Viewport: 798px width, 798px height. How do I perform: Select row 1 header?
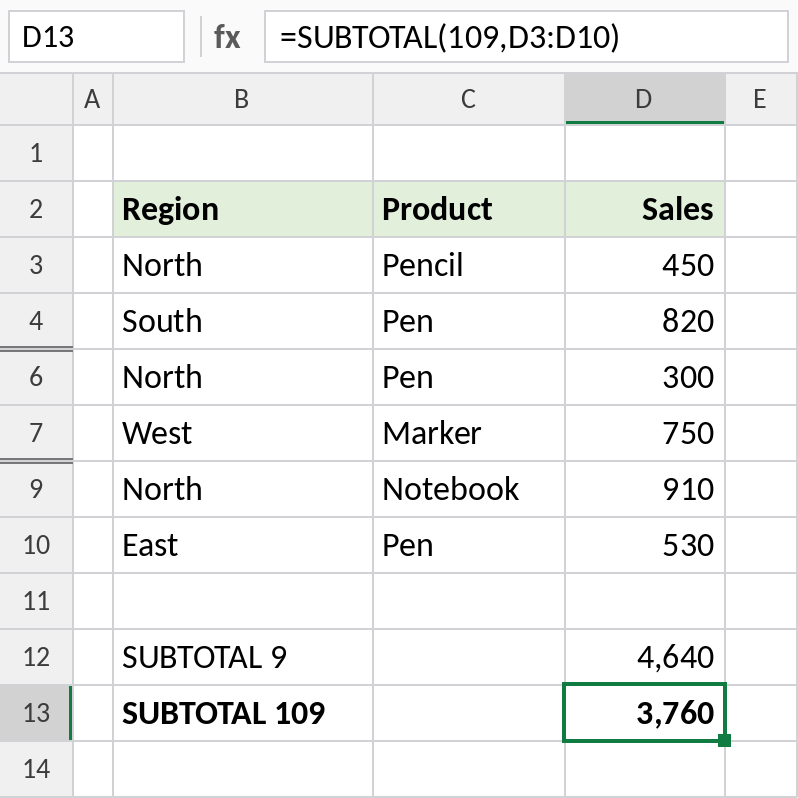(36, 153)
